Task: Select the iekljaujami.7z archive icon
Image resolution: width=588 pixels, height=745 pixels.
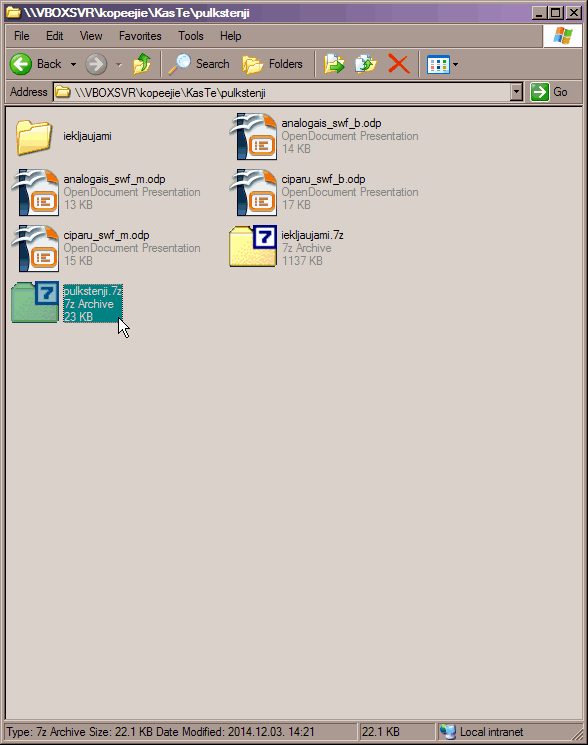Action: point(253,246)
